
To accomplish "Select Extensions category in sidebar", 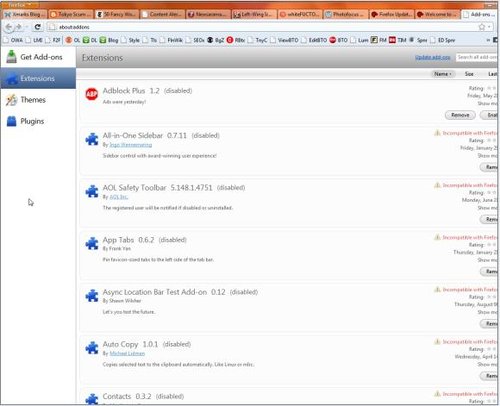I will tap(38, 78).
